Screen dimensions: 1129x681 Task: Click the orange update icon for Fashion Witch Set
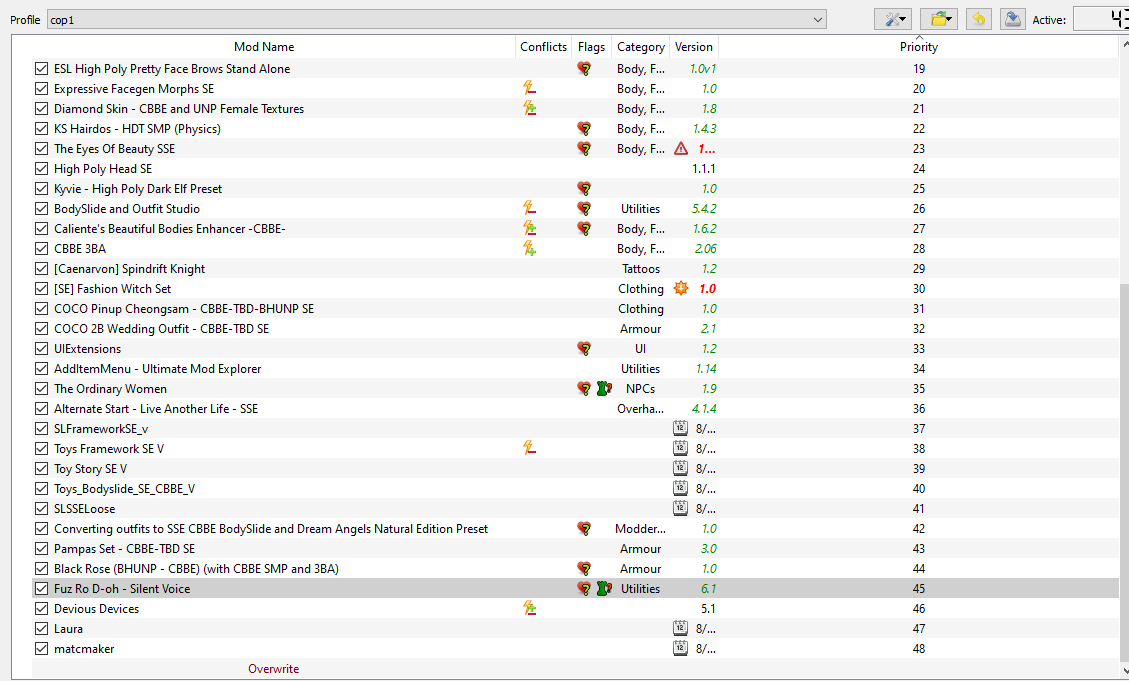point(680,289)
